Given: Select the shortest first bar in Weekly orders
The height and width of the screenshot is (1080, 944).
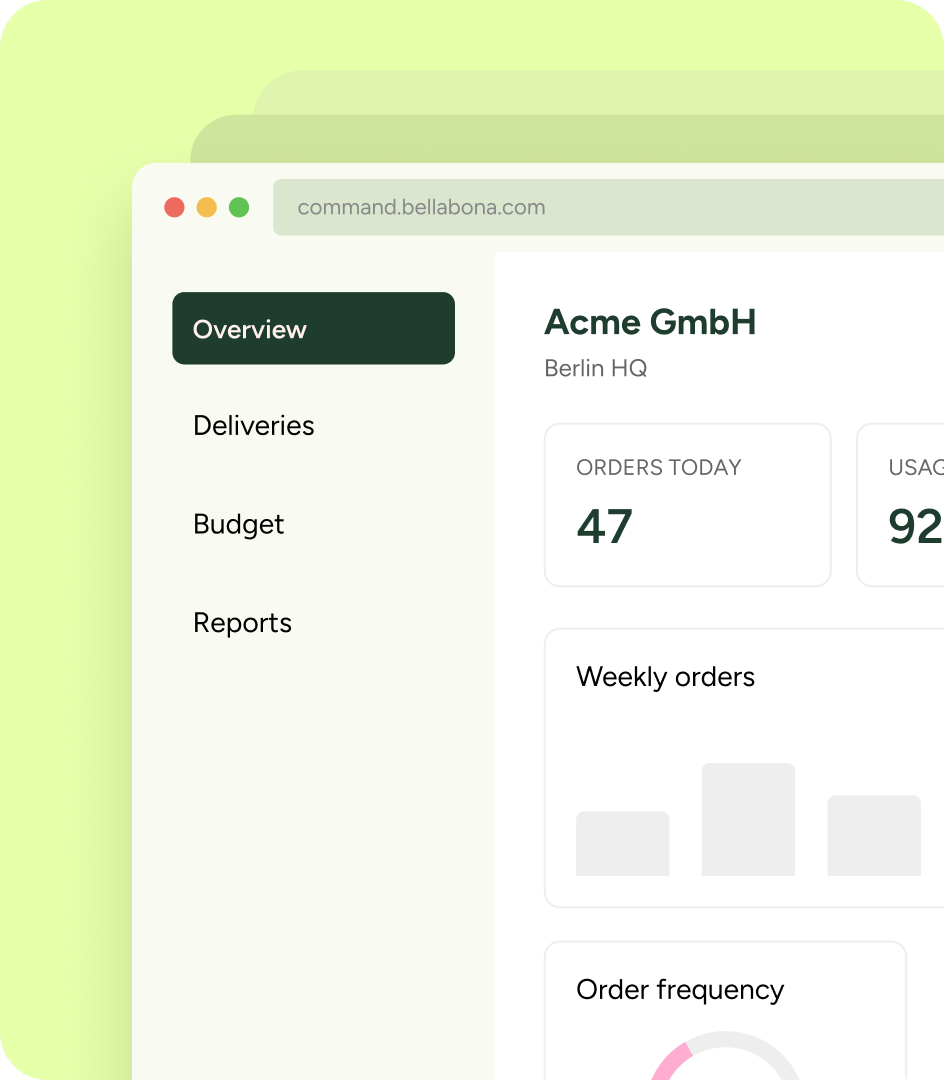Looking at the screenshot, I should (x=622, y=843).
